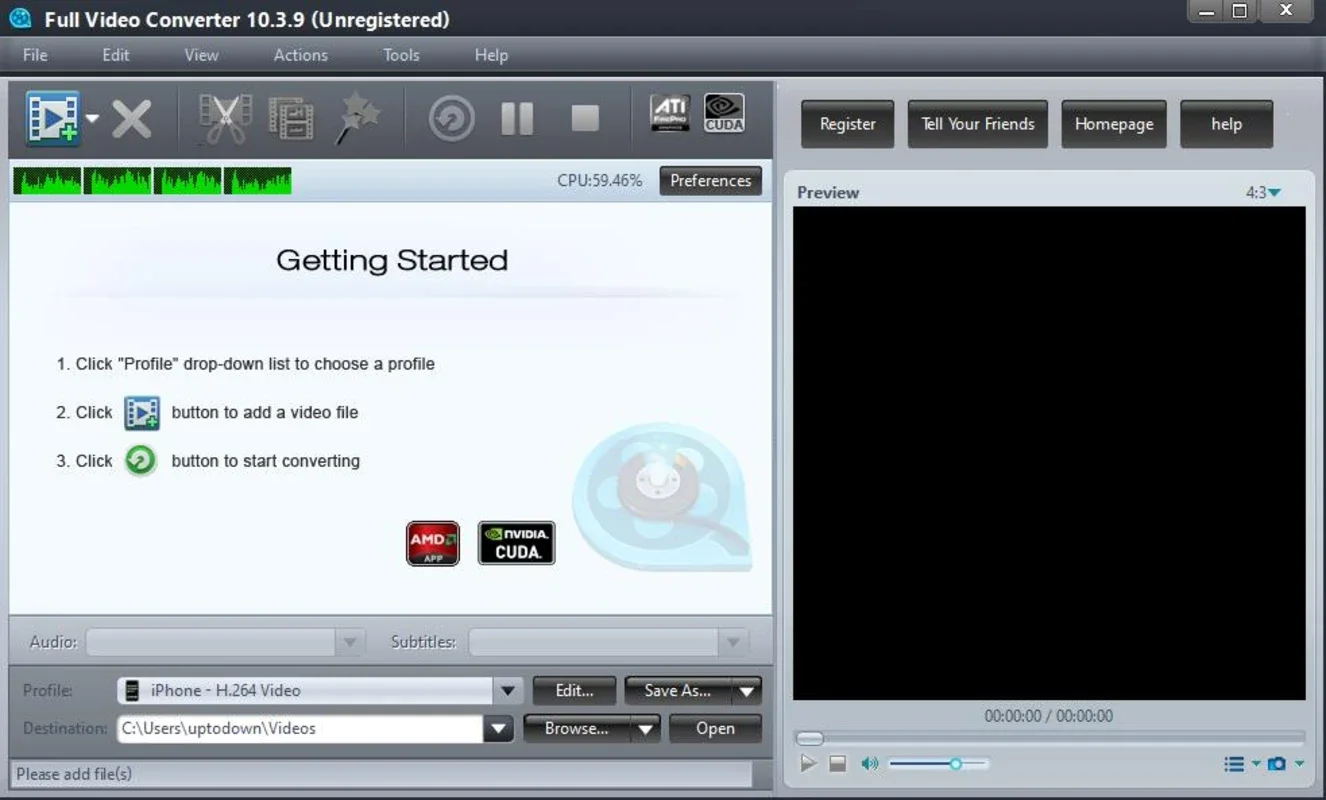This screenshot has height=800, width=1326.
Task: Click the Register button
Action: point(848,124)
